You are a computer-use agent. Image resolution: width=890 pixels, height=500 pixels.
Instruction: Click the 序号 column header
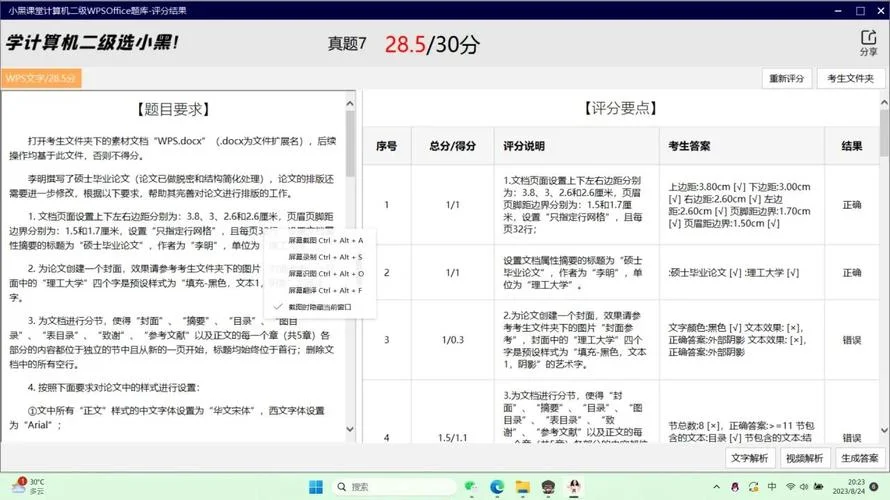[387, 146]
